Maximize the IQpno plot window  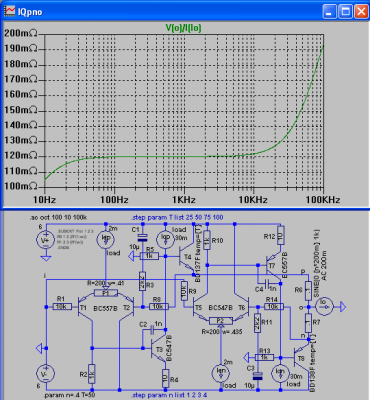point(345,12)
